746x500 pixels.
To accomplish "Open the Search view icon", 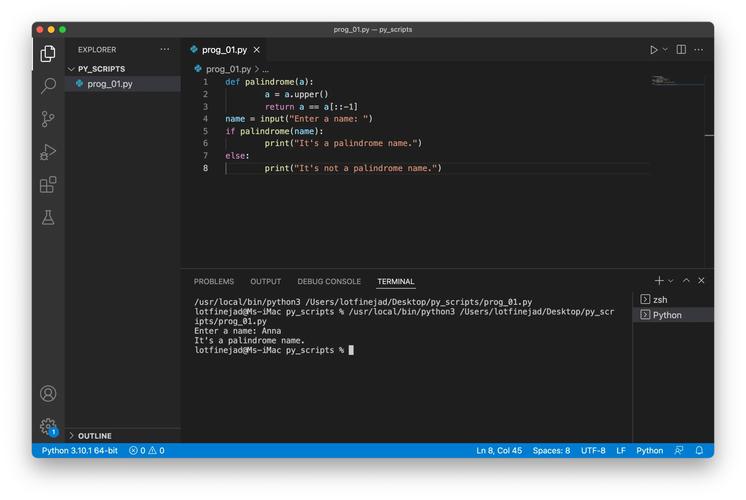I will click(x=48, y=86).
